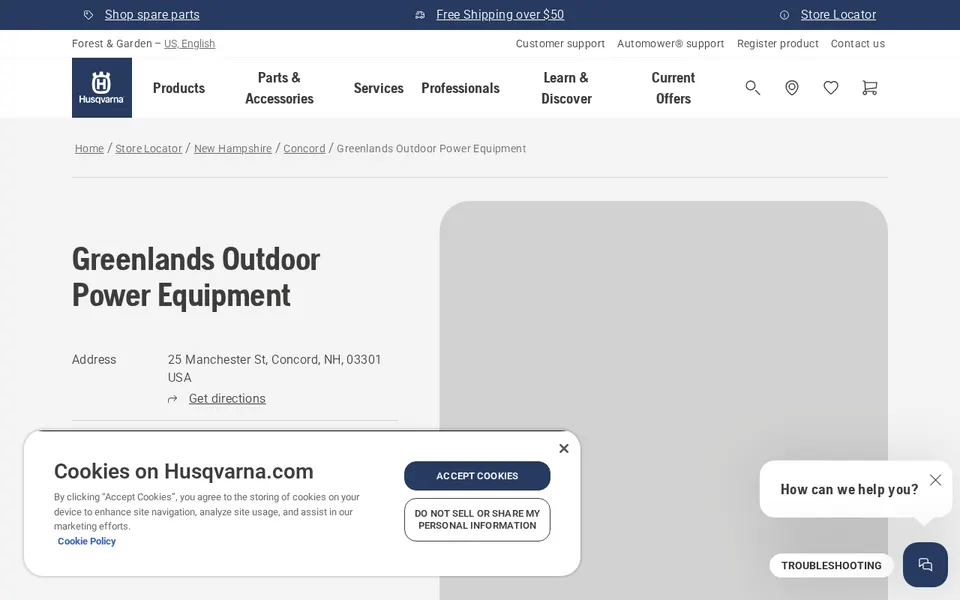Click the truck icon beside Free Shipping

(x=420, y=15)
